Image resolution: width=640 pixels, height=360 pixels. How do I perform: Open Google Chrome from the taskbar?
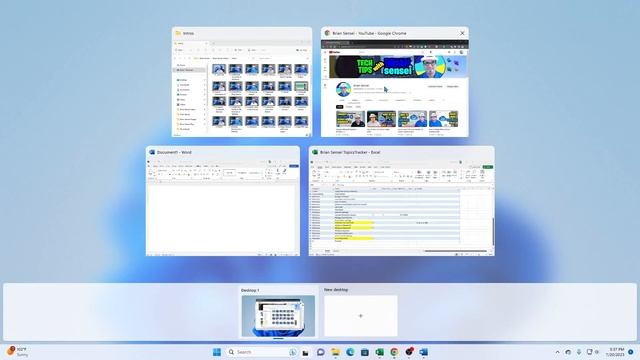click(x=394, y=352)
